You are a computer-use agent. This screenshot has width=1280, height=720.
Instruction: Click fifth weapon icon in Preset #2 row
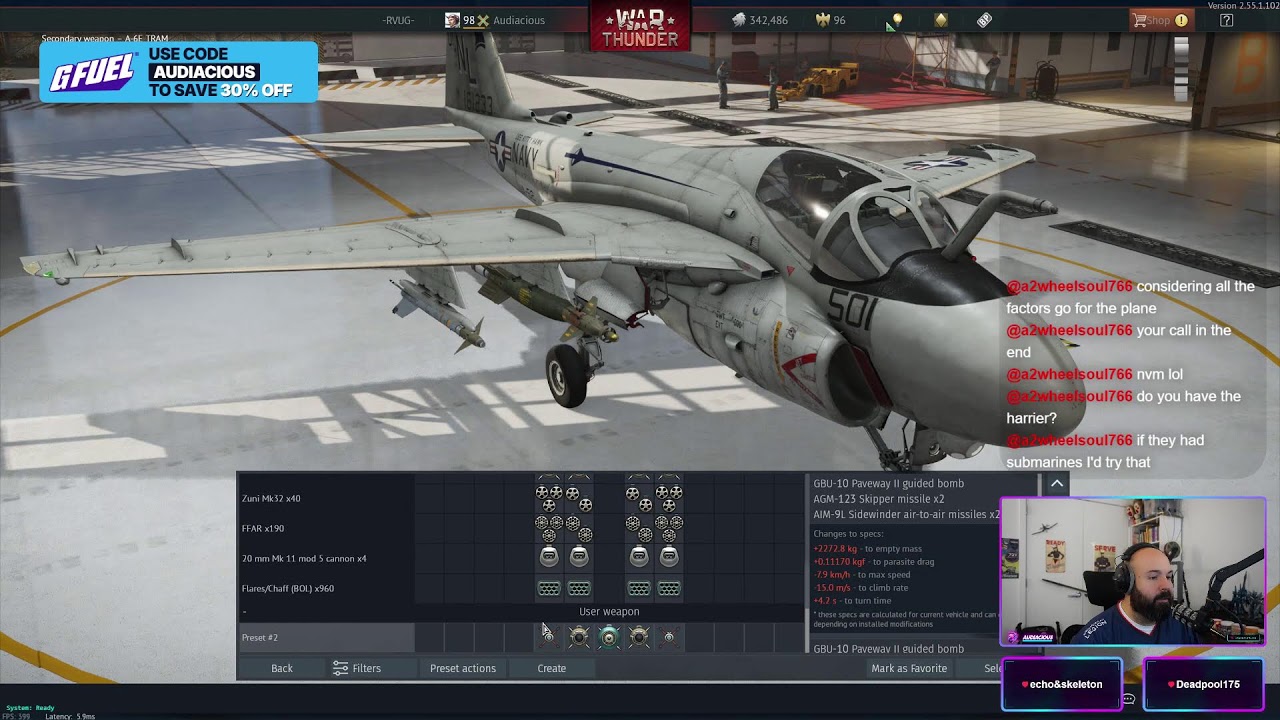click(x=669, y=637)
